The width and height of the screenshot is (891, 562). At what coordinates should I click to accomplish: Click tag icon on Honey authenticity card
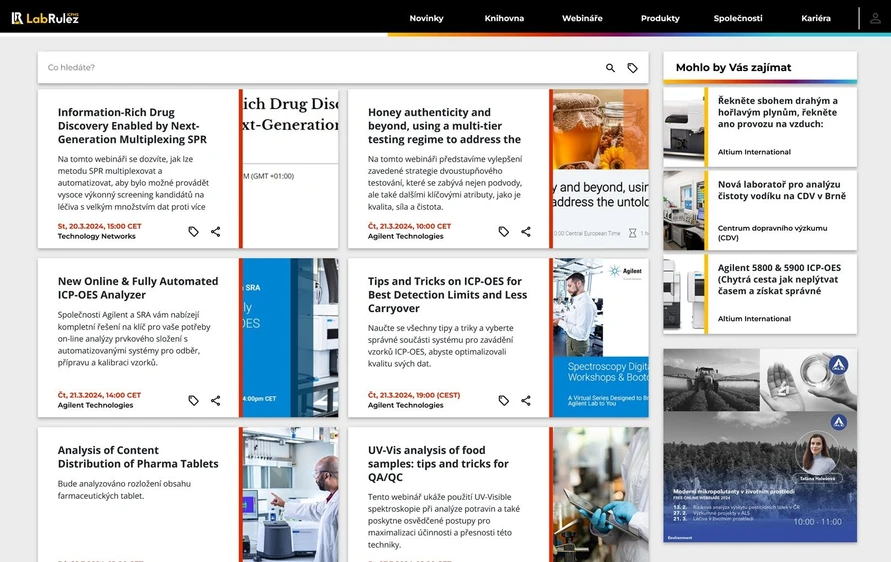coord(503,231)
